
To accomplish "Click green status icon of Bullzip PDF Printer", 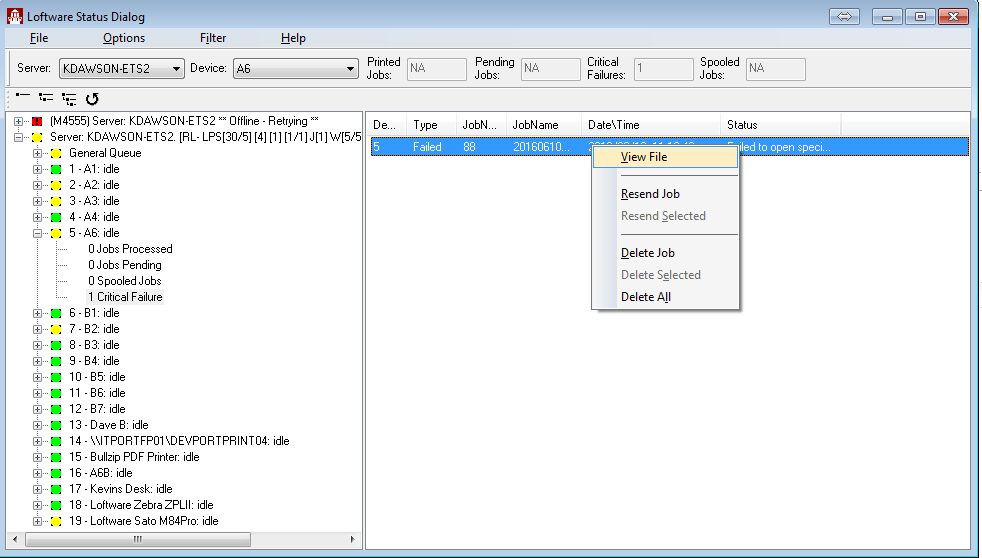I will (x=56, y=457).
